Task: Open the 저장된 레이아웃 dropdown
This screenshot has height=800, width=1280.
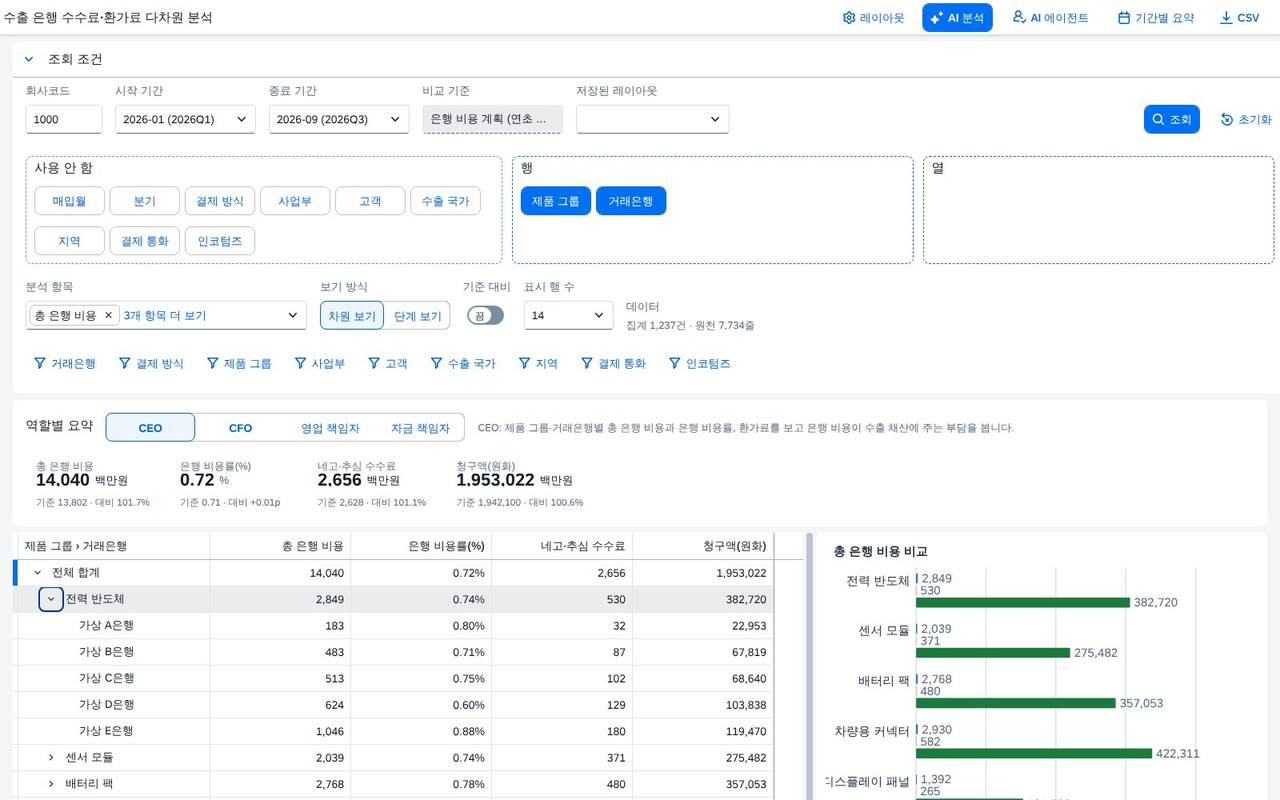Action: pos(652,119)
